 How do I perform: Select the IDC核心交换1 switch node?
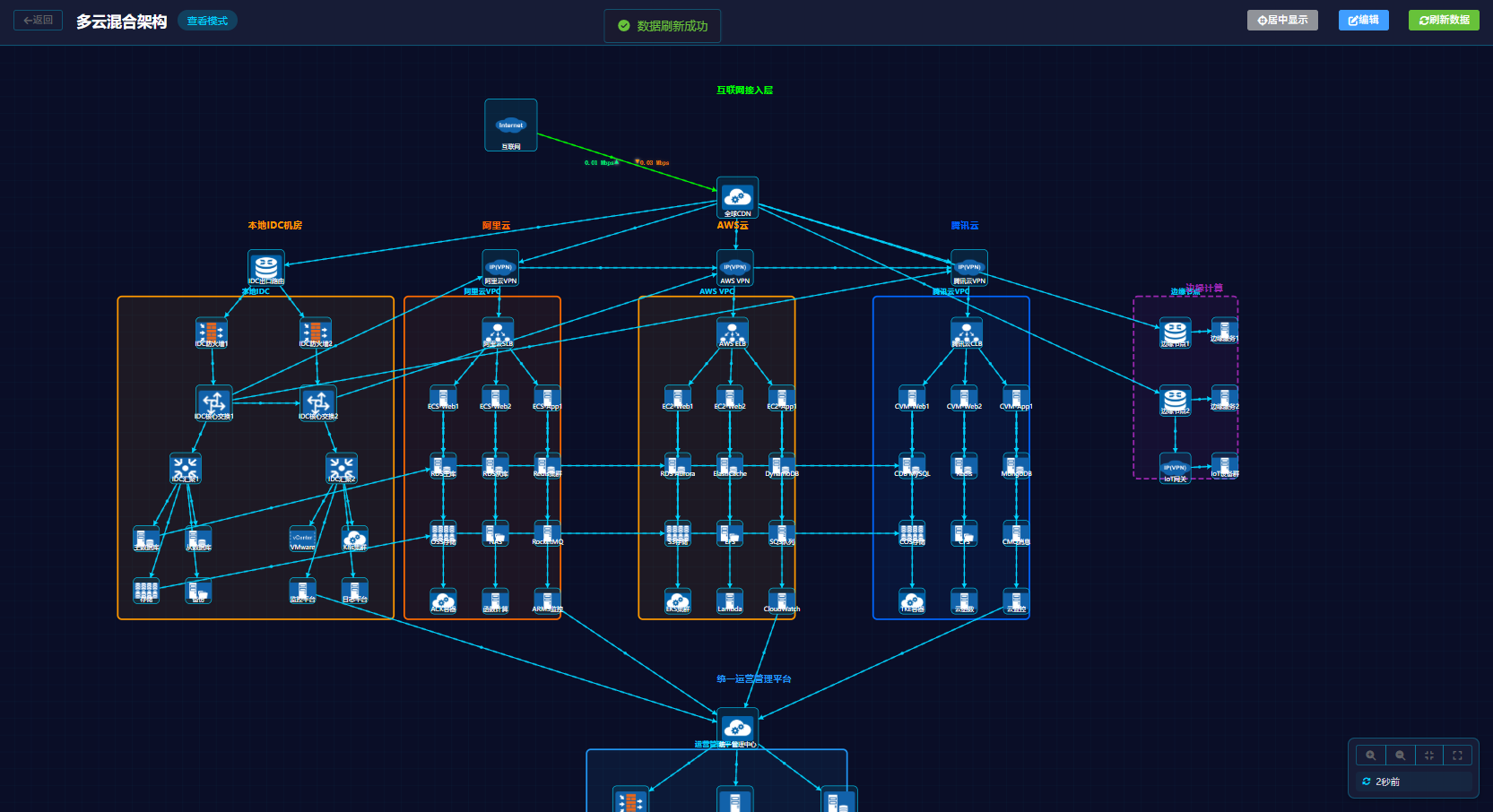(x=214, y=403)
